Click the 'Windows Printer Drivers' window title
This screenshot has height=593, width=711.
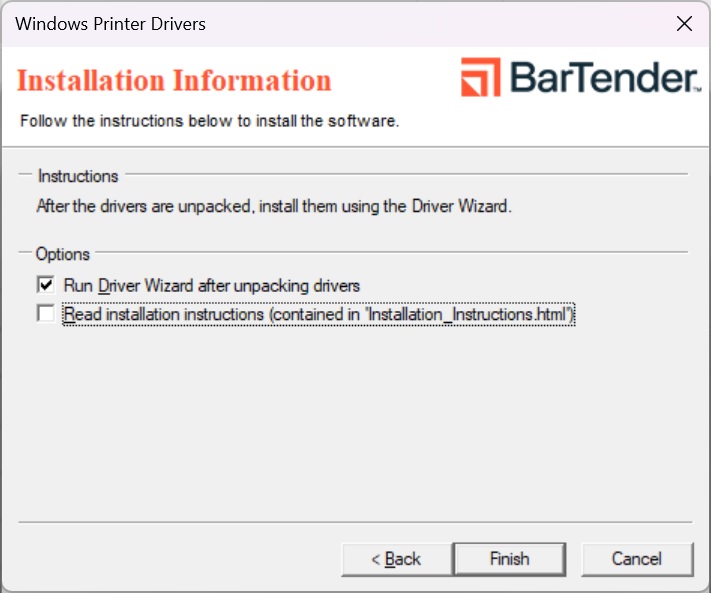click(111, 23)
